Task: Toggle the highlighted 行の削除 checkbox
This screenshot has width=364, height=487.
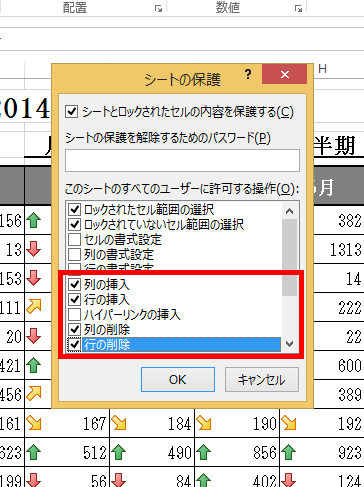Action: click(74, 344)
